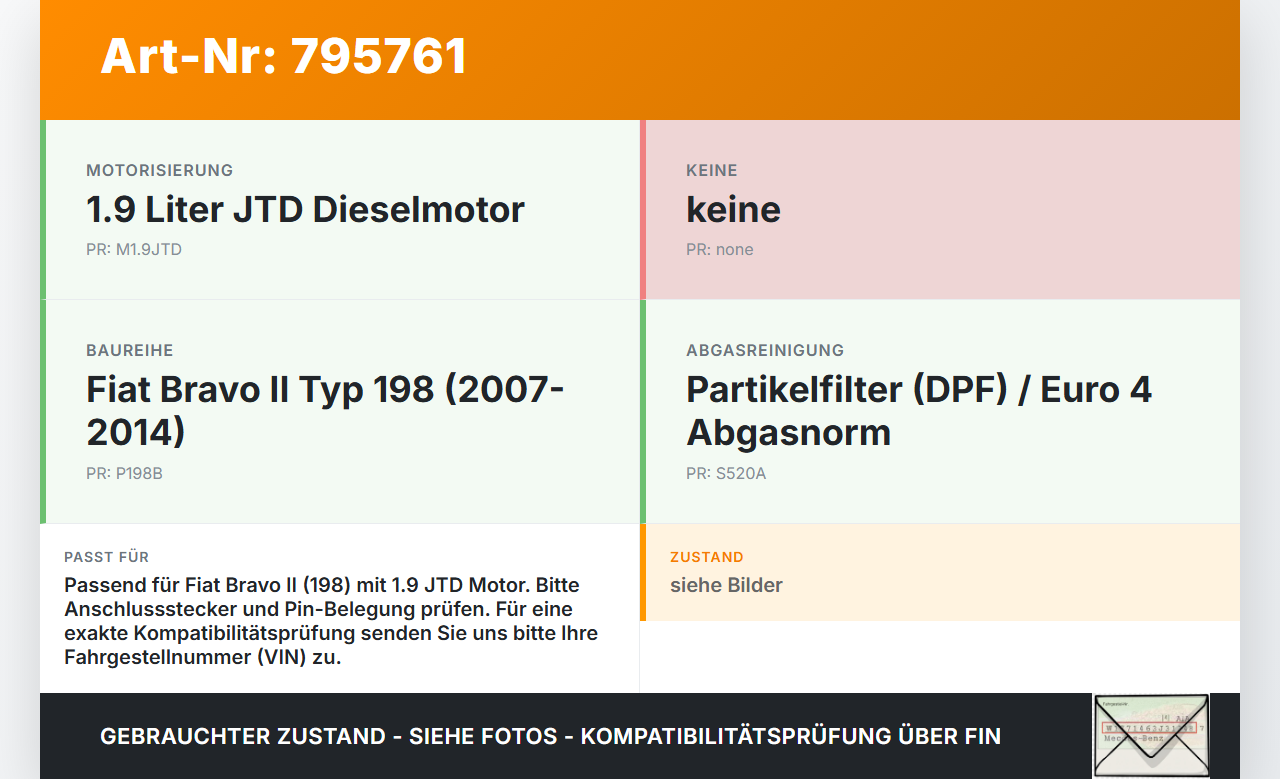Select 'Partikelfilter (DPF) / Euro 4 Abgasnorm'
The image size is (1280, 779).
tap(919, 410)
